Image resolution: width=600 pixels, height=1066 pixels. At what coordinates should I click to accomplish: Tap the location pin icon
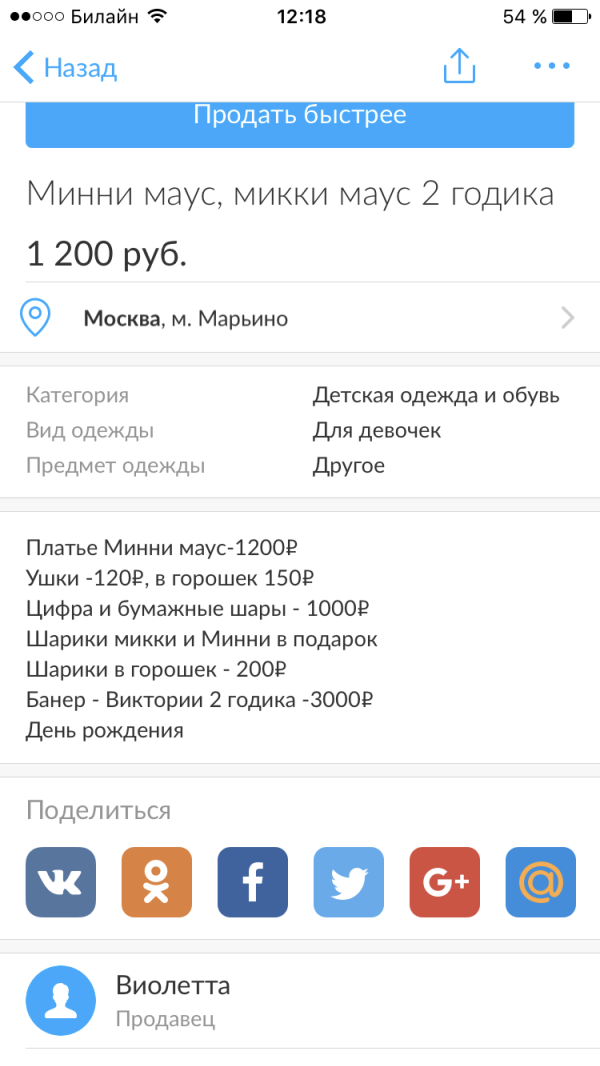pyautogui.click(x=37, y=318)
